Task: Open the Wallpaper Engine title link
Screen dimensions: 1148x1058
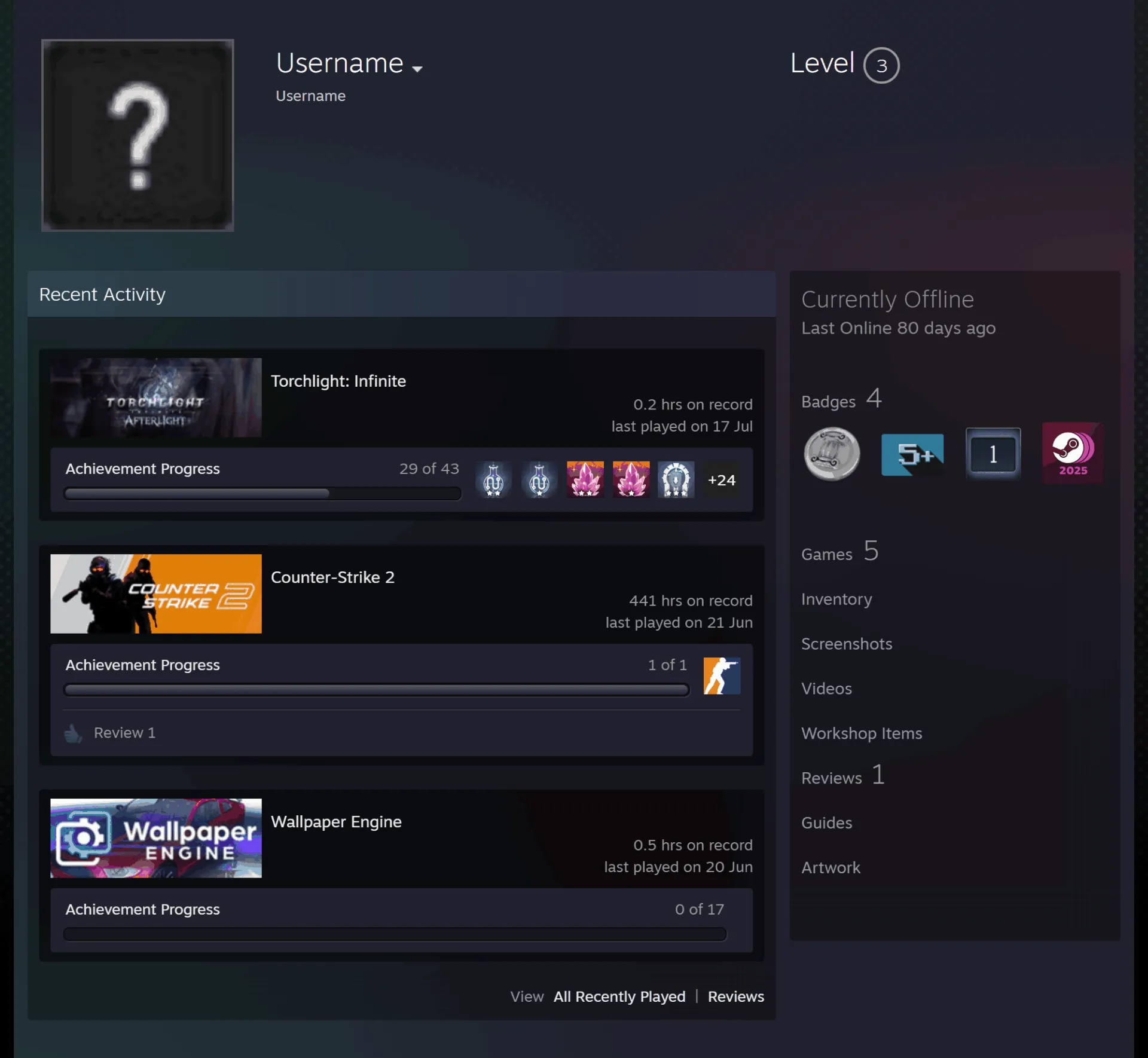Action: click(x=336, y=821)
